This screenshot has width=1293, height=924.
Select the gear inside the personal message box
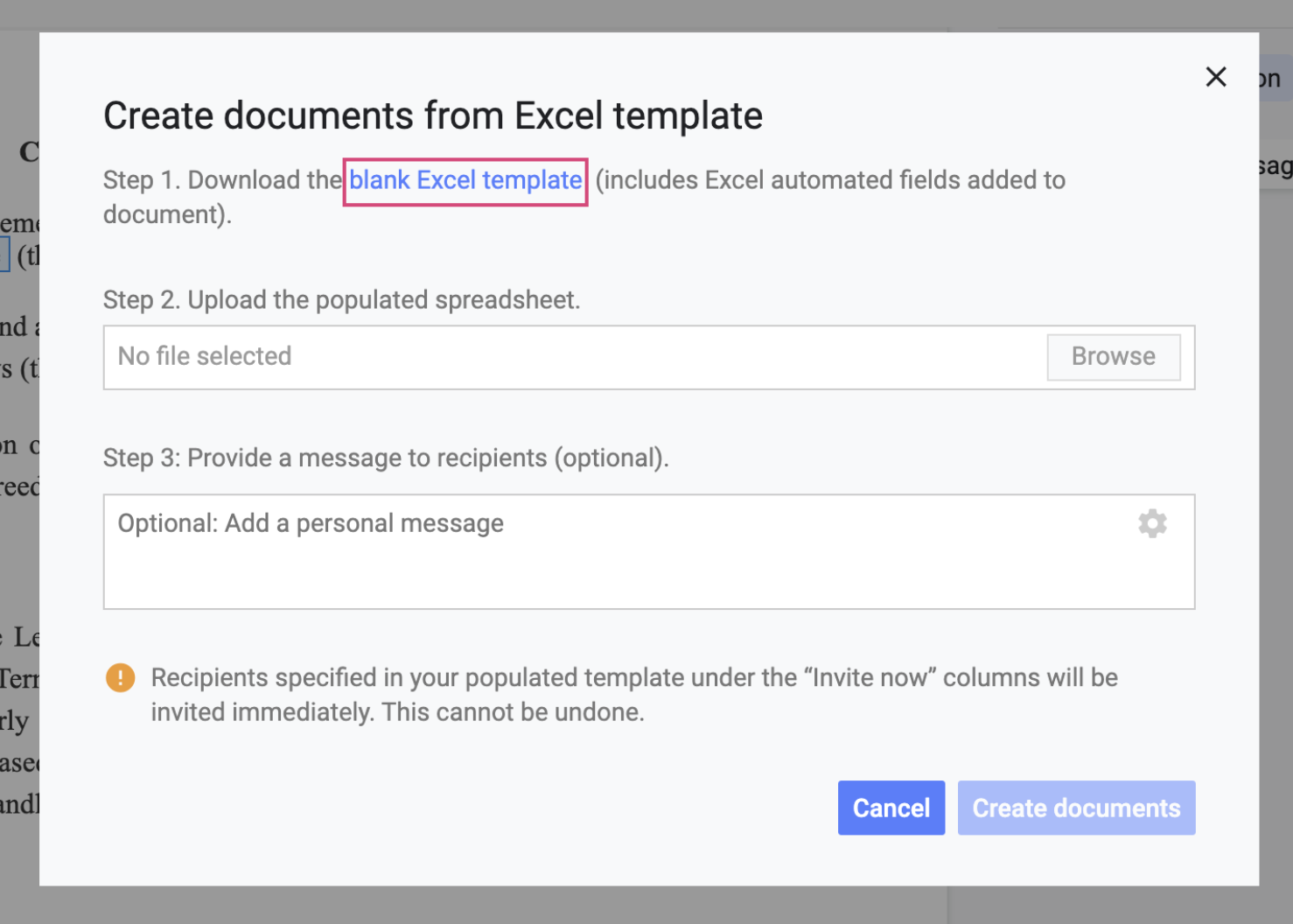point(1152,522)
